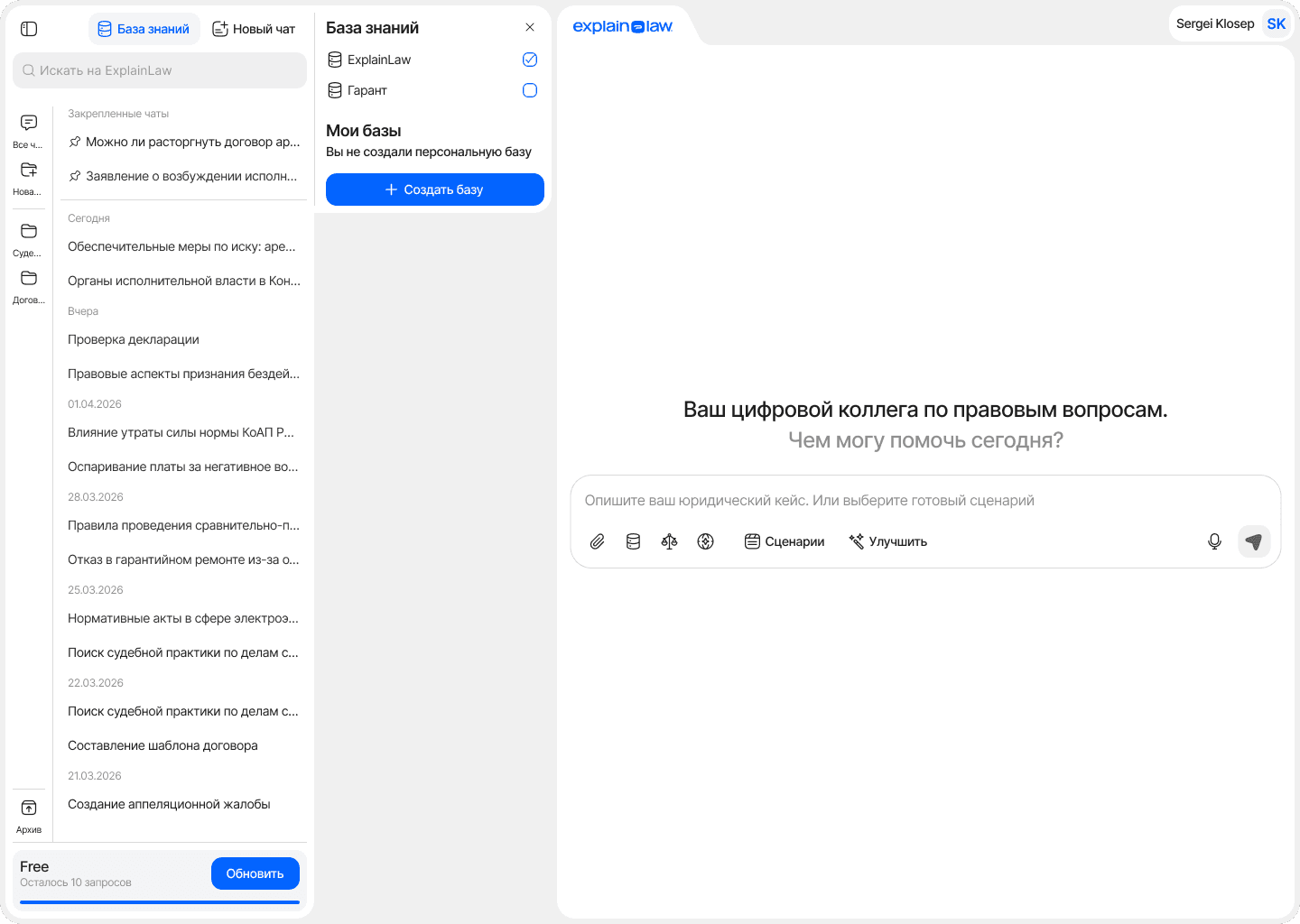Click the remaining requests progress bar
This screenshot has height=924, width=1300.
pos(159,901)
